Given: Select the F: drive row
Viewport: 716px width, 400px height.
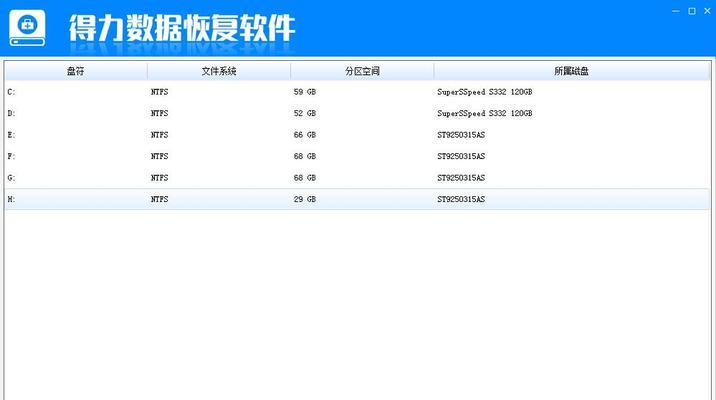Looking at the screenshot, I should [x=358, y=156].
